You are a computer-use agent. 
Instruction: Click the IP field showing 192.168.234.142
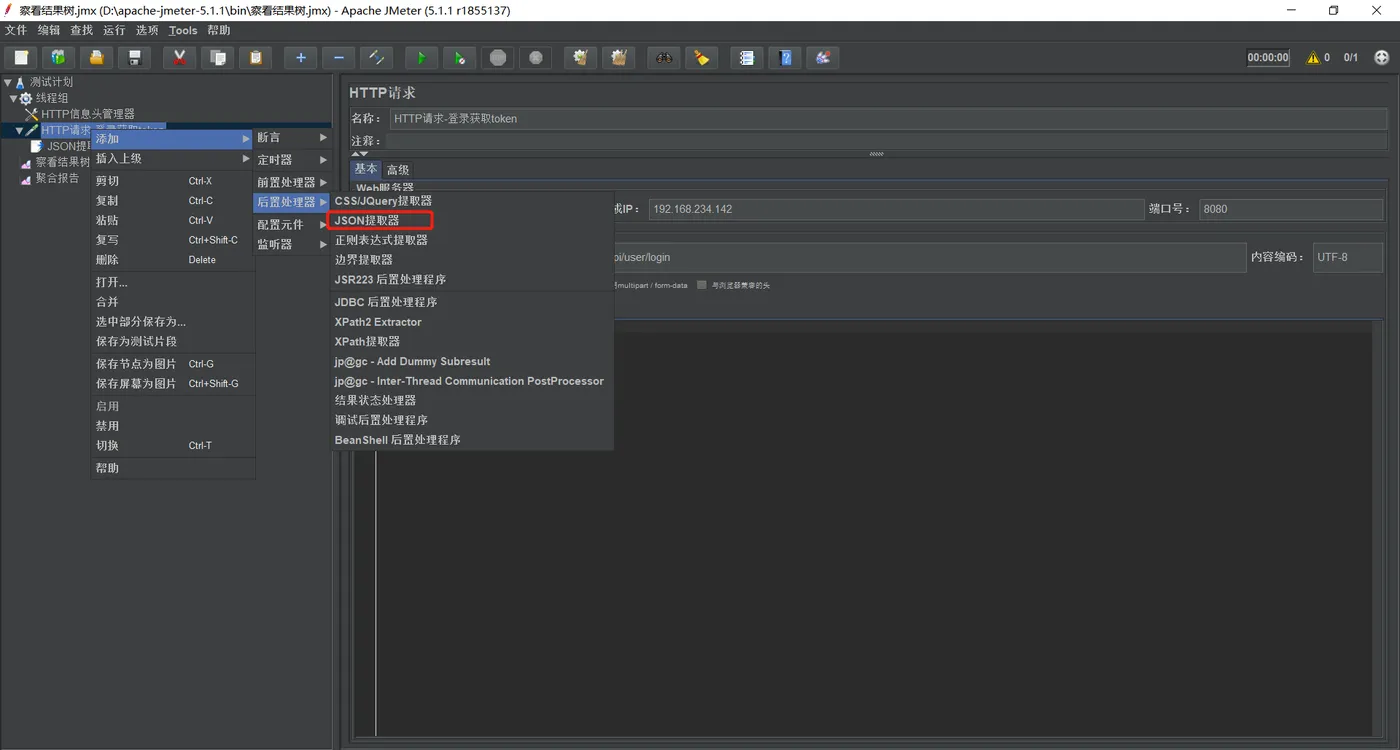click(x=896, y=209)
